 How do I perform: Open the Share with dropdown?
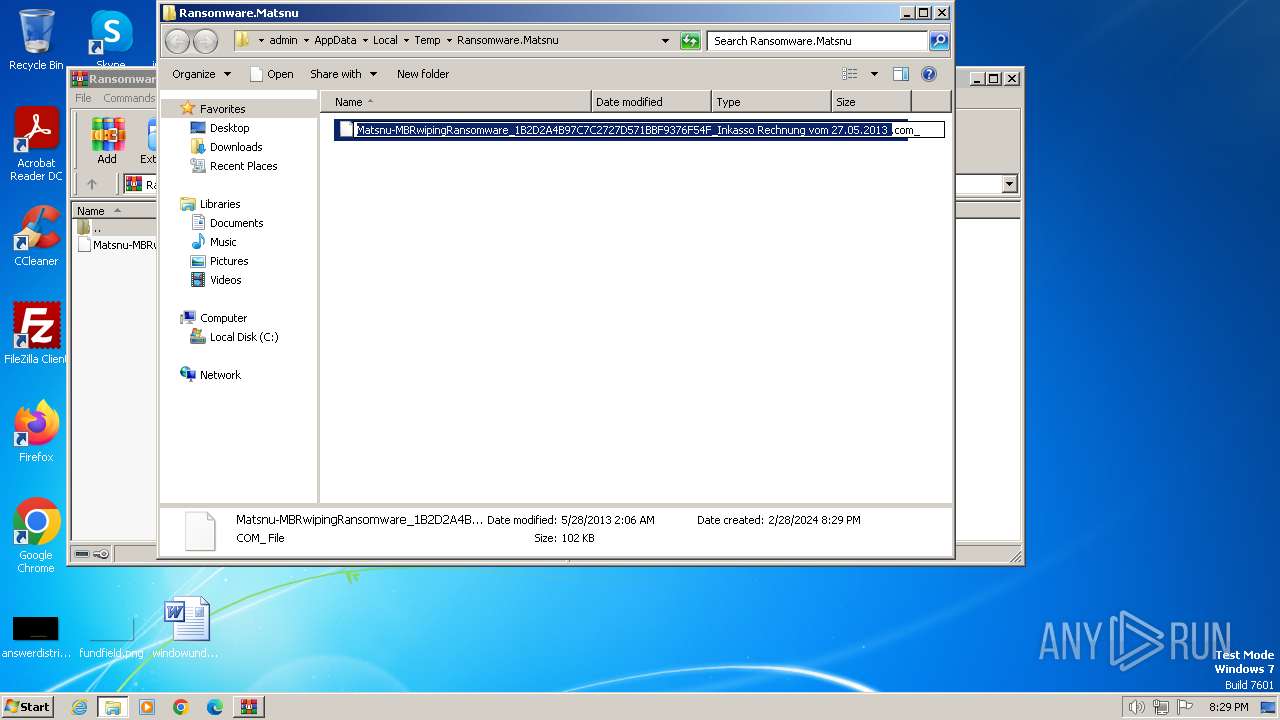[x=343, y=74]
